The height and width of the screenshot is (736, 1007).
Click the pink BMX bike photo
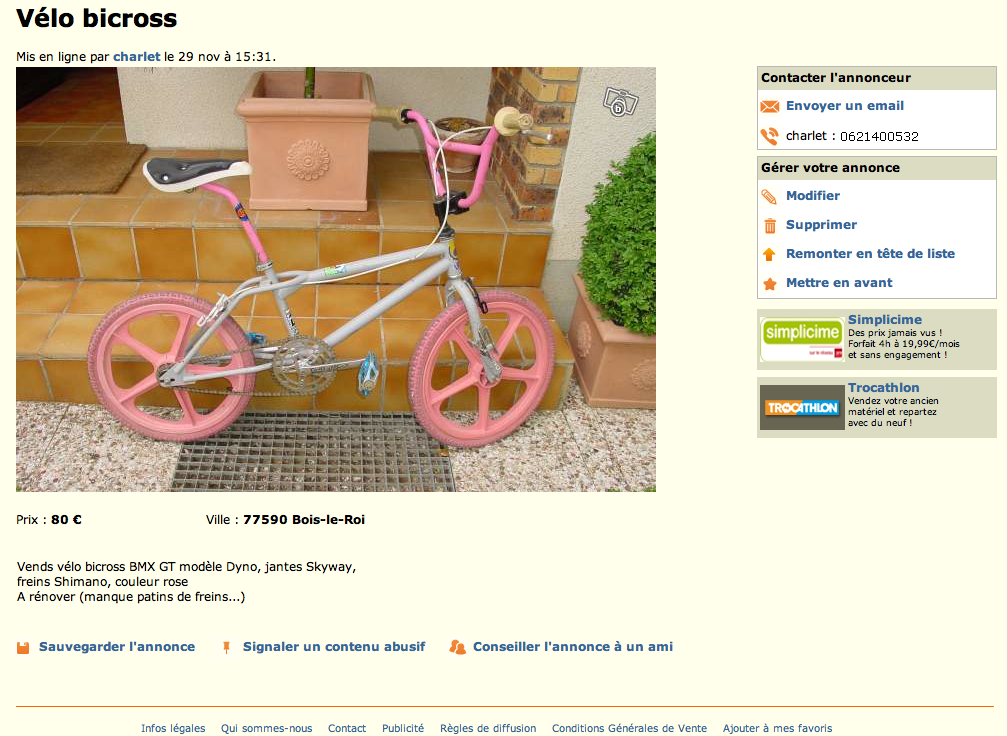click(336, 279)
